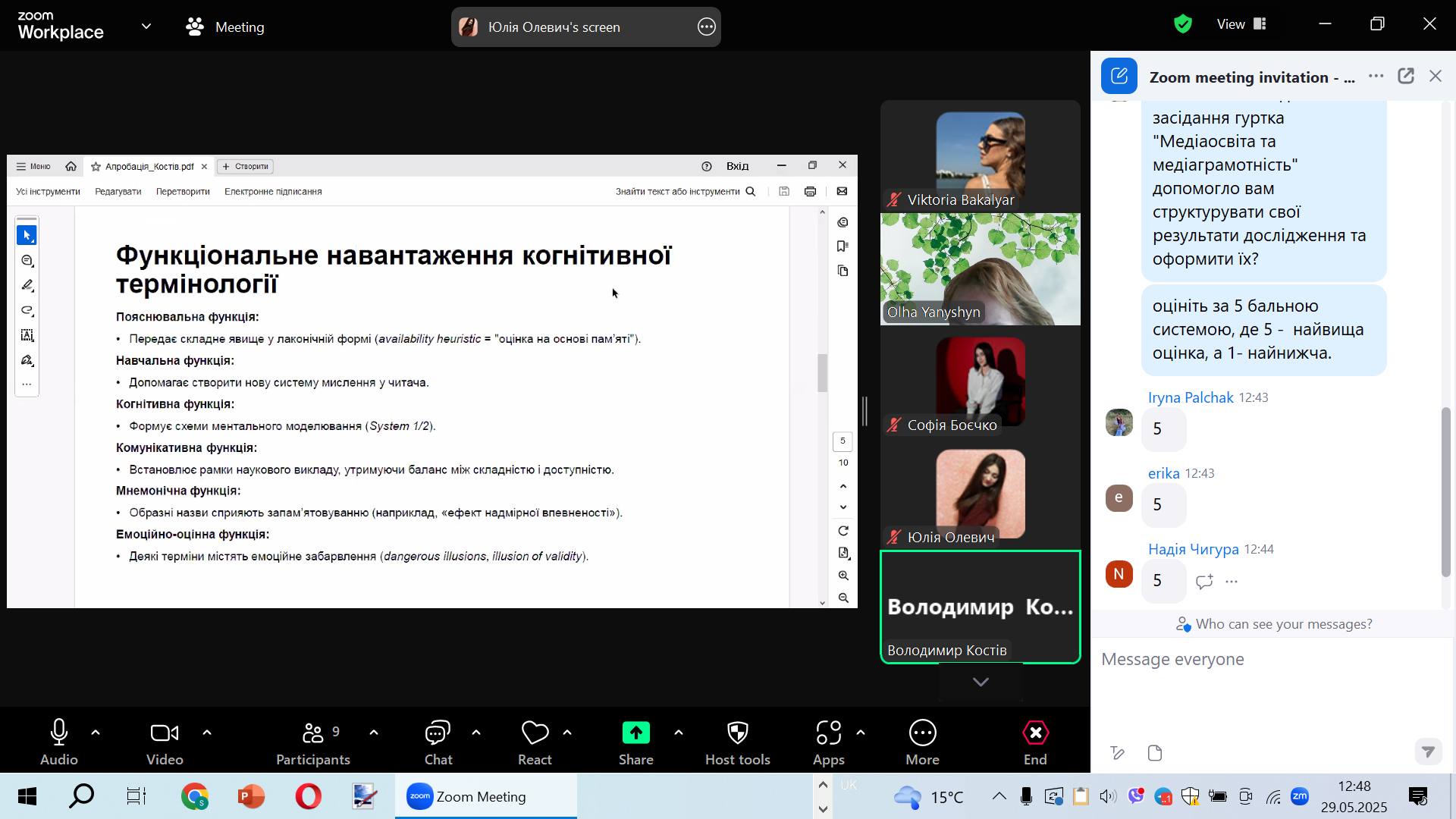Select Софія Боєчко video thumbnail
1456x819 pixels.
(x=981, y=381)
